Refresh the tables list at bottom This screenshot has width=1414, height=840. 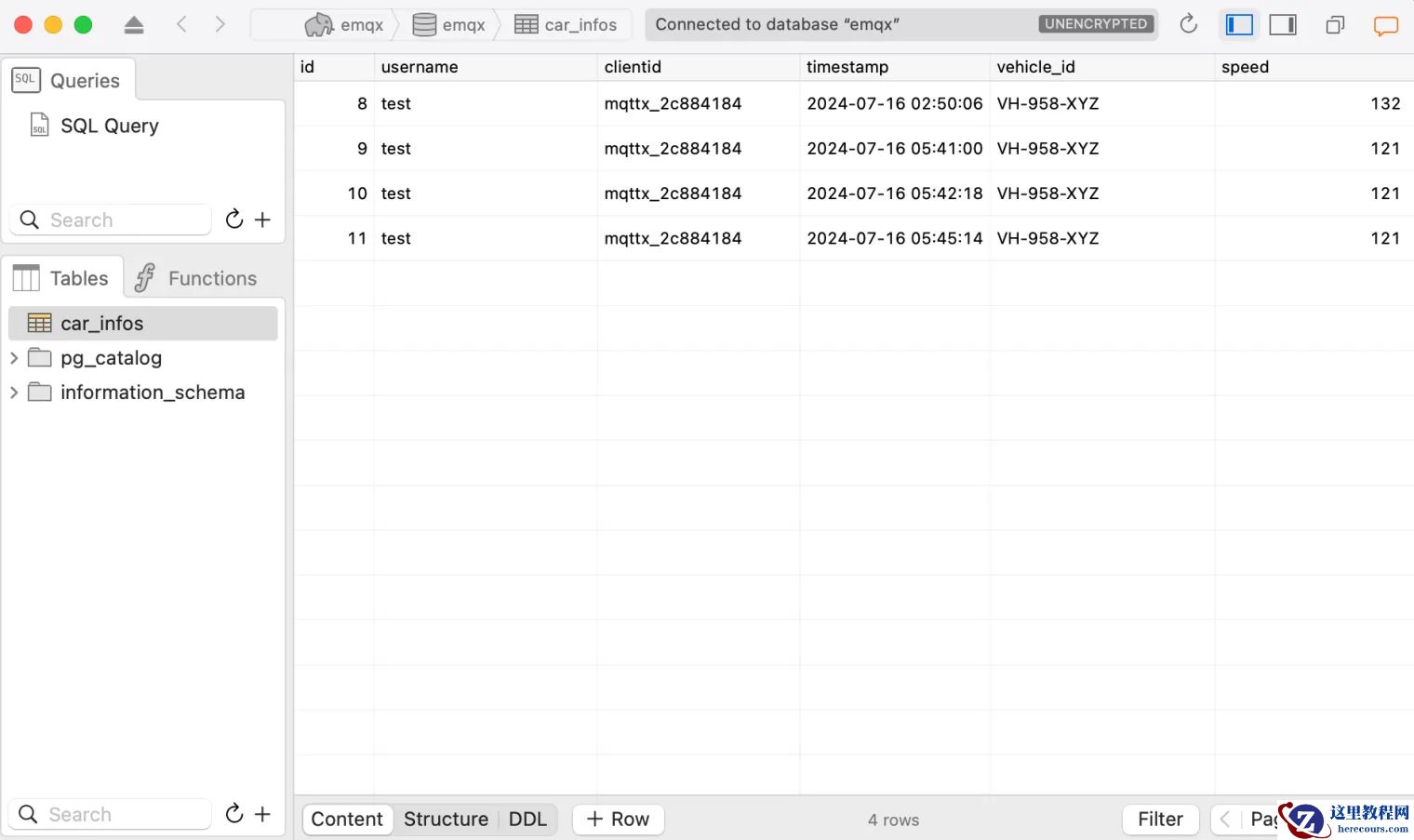234,814
